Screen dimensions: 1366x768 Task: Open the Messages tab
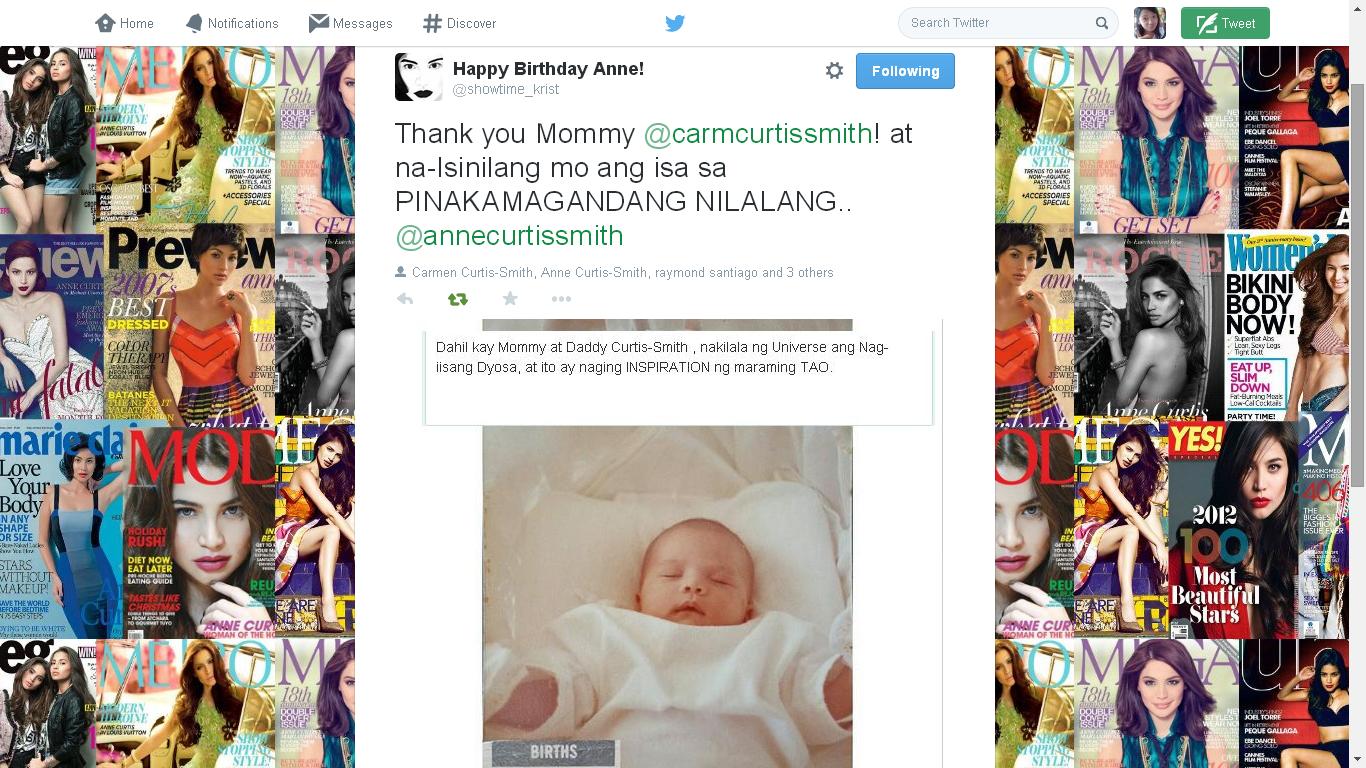pos(350,23)
